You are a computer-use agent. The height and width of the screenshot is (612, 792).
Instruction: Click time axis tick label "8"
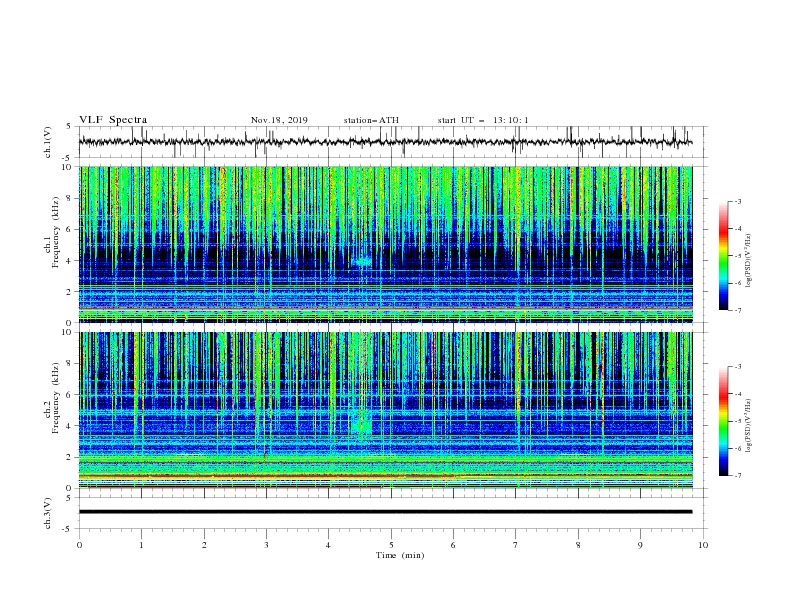pyautogui.click(x=578, y=545)
